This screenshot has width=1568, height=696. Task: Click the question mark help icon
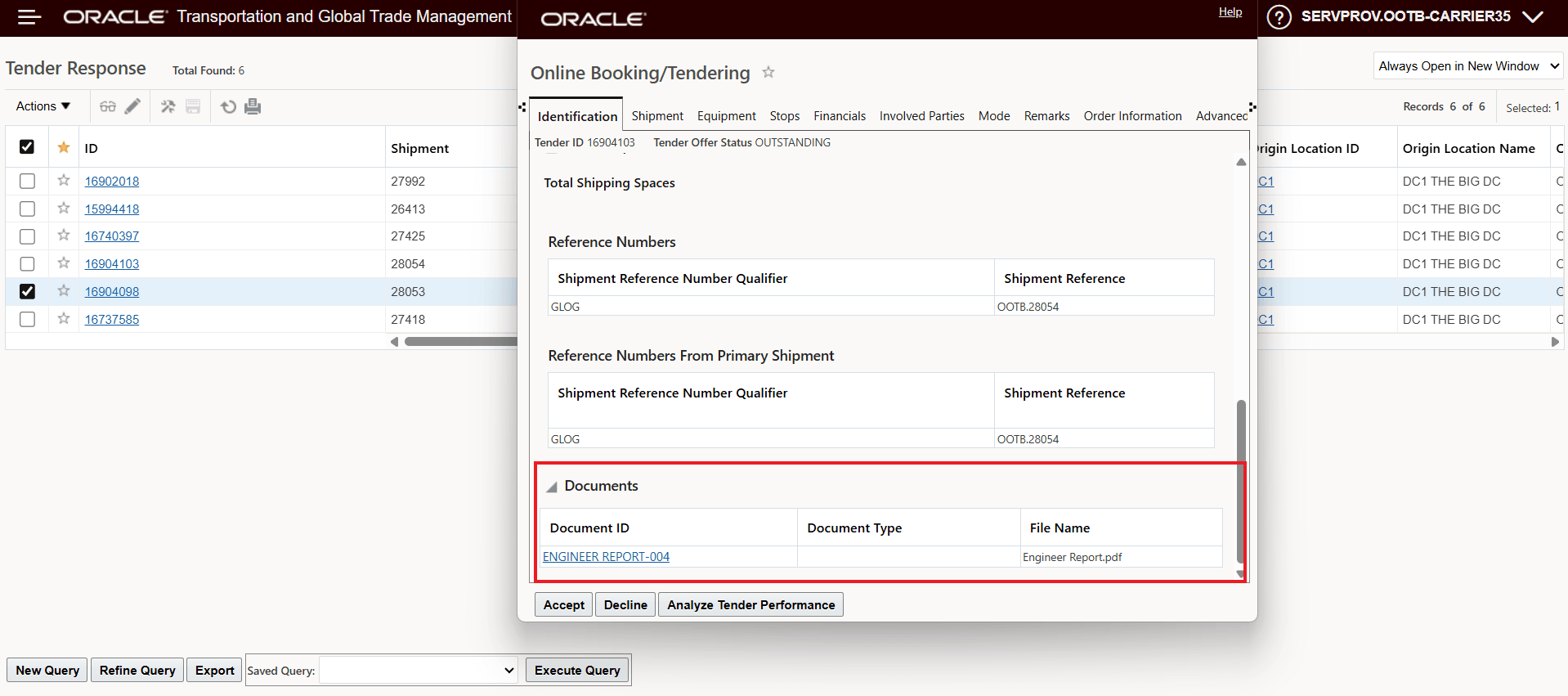[1279, 17]
